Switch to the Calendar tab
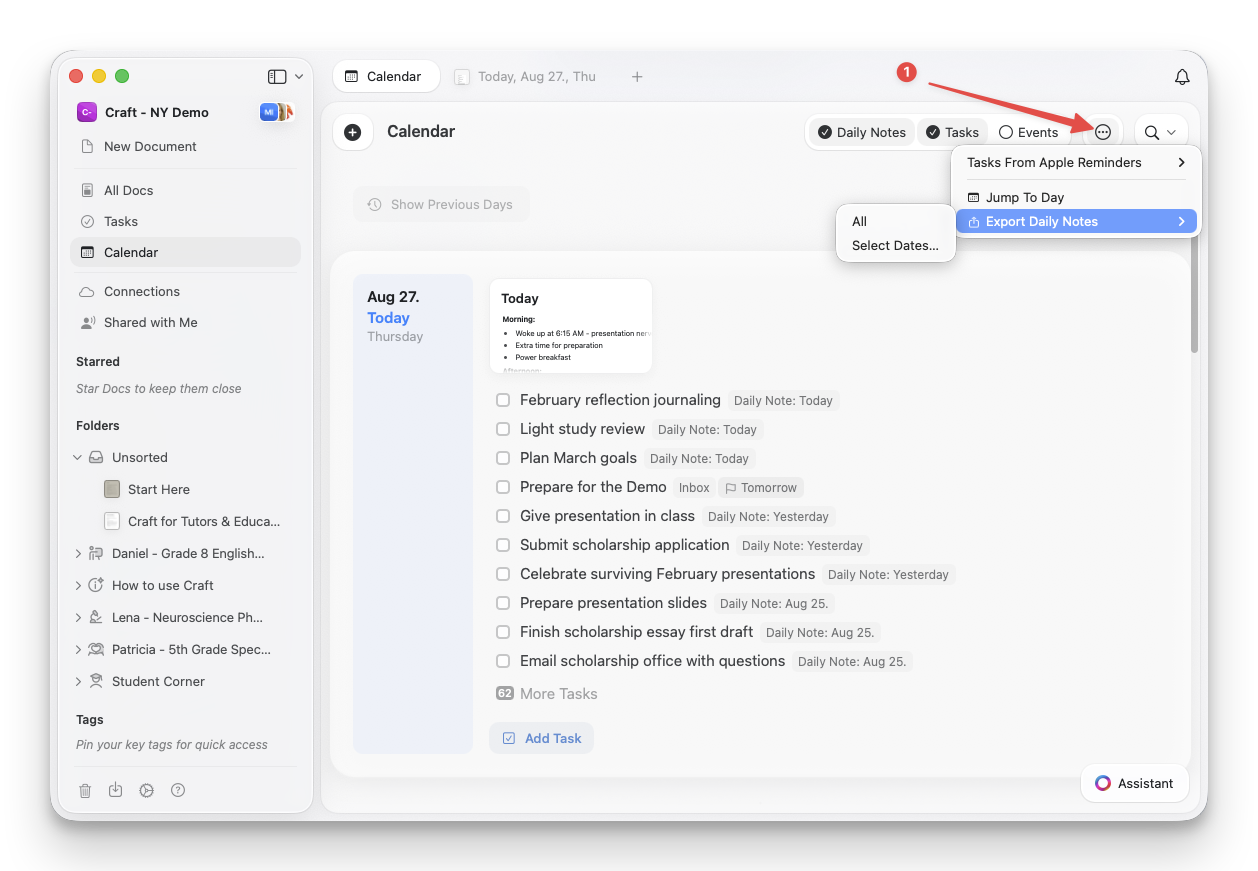 click(x=385, y=77)
